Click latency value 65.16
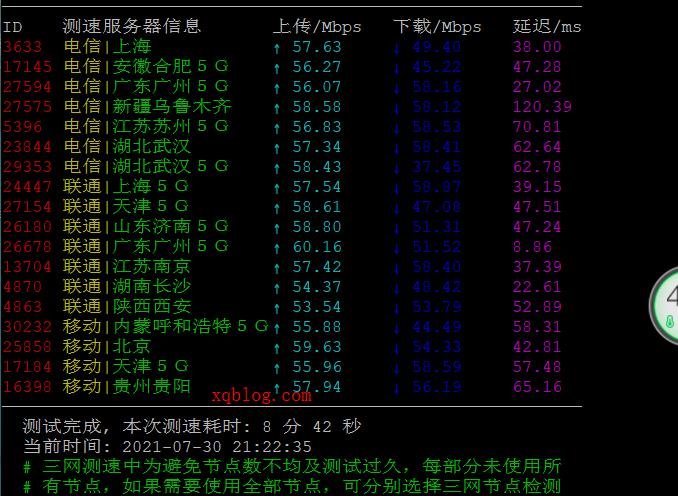The width and height of the screenshot is (678, 496). (x=537, y=387)
